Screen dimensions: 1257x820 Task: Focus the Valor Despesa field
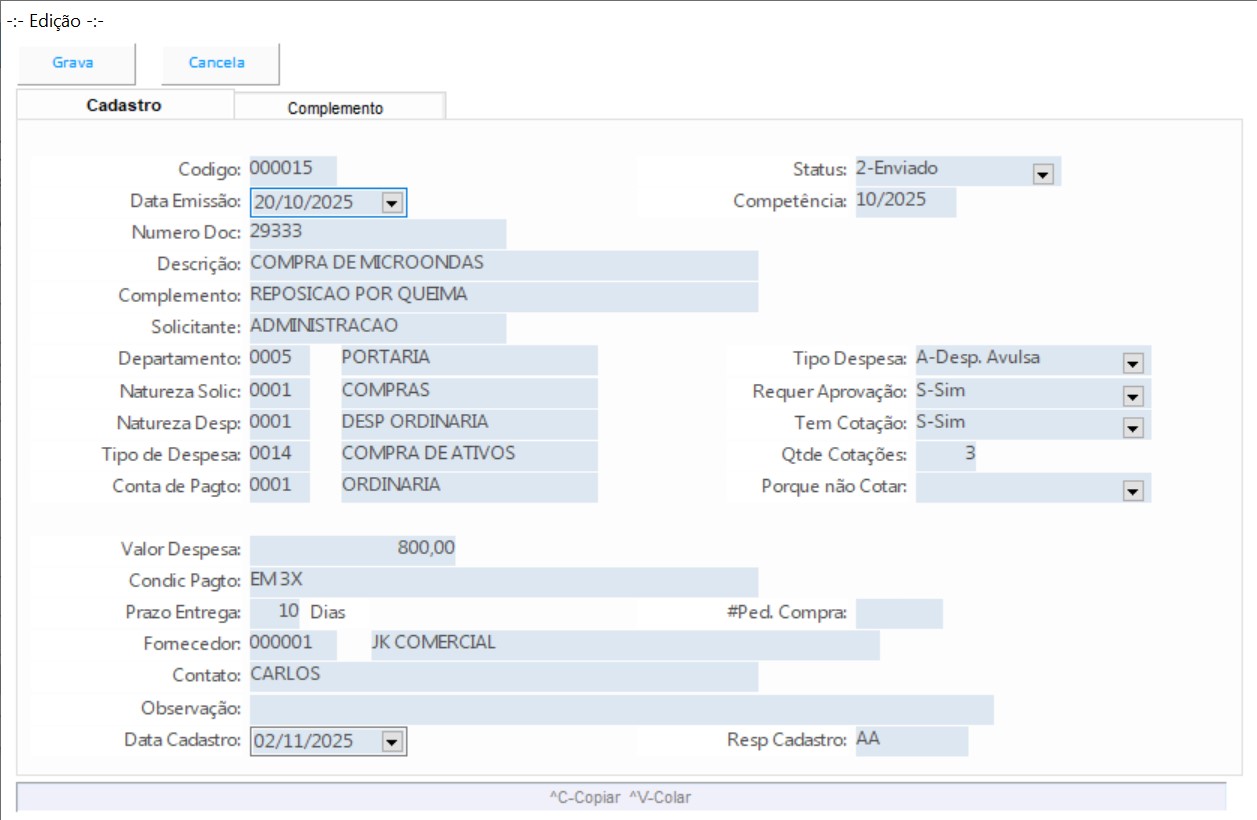tap(352, 550)
